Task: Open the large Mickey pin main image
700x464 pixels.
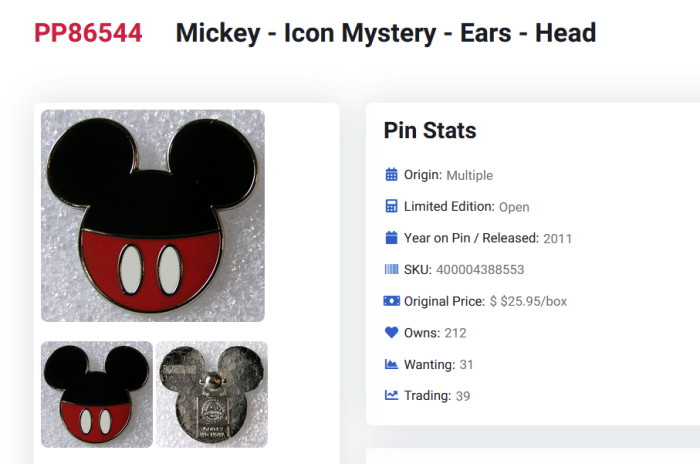Action: [x=153, y=216]
